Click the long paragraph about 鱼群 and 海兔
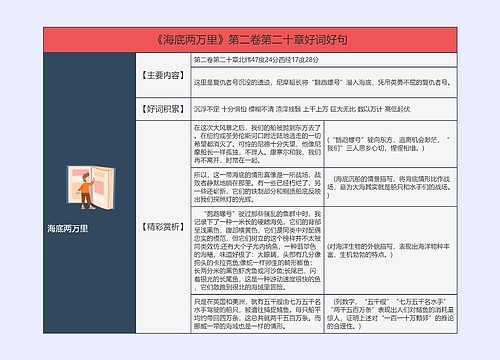 [x=257, y=250]
